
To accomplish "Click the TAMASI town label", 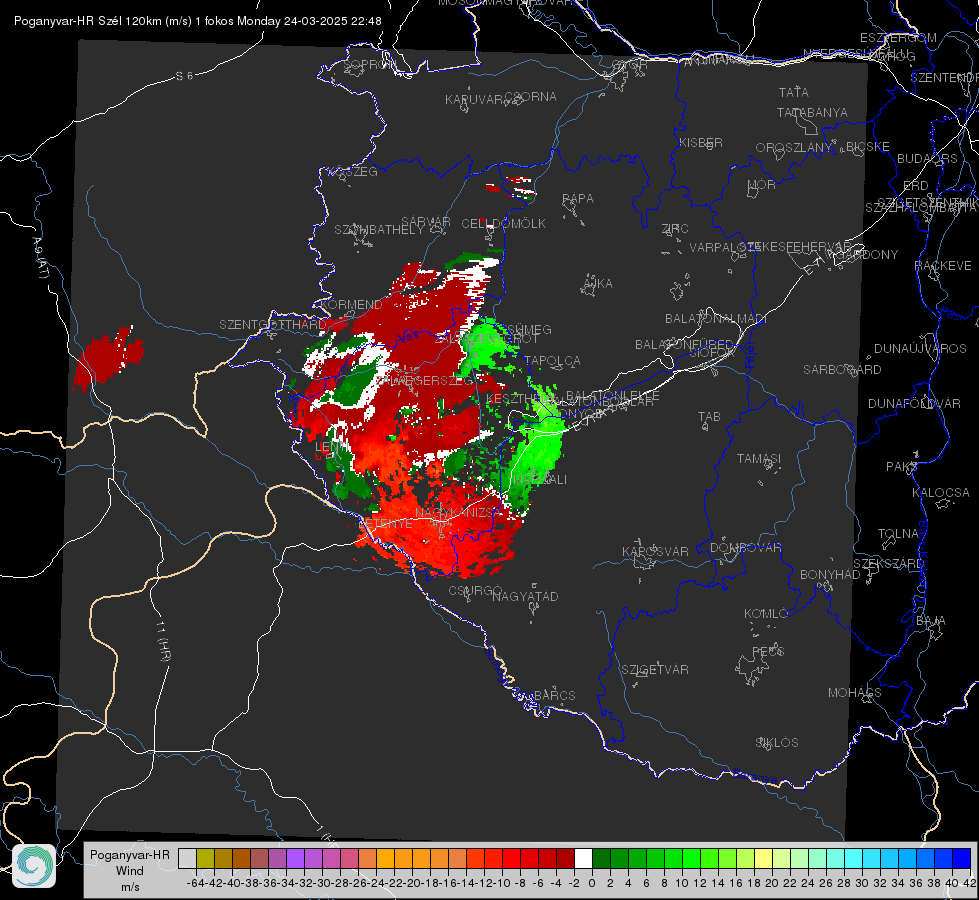I will click(x=759, y=458).
